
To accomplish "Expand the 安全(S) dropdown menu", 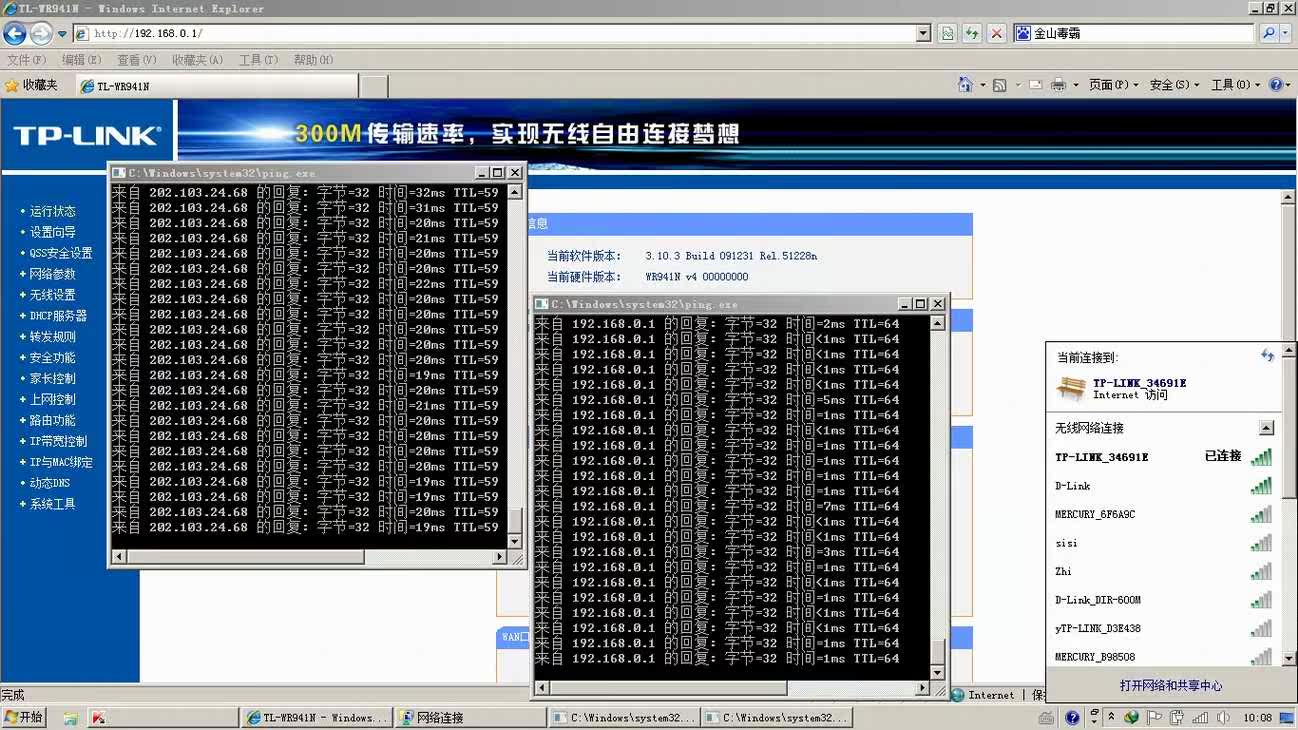I will [1174, 85].
